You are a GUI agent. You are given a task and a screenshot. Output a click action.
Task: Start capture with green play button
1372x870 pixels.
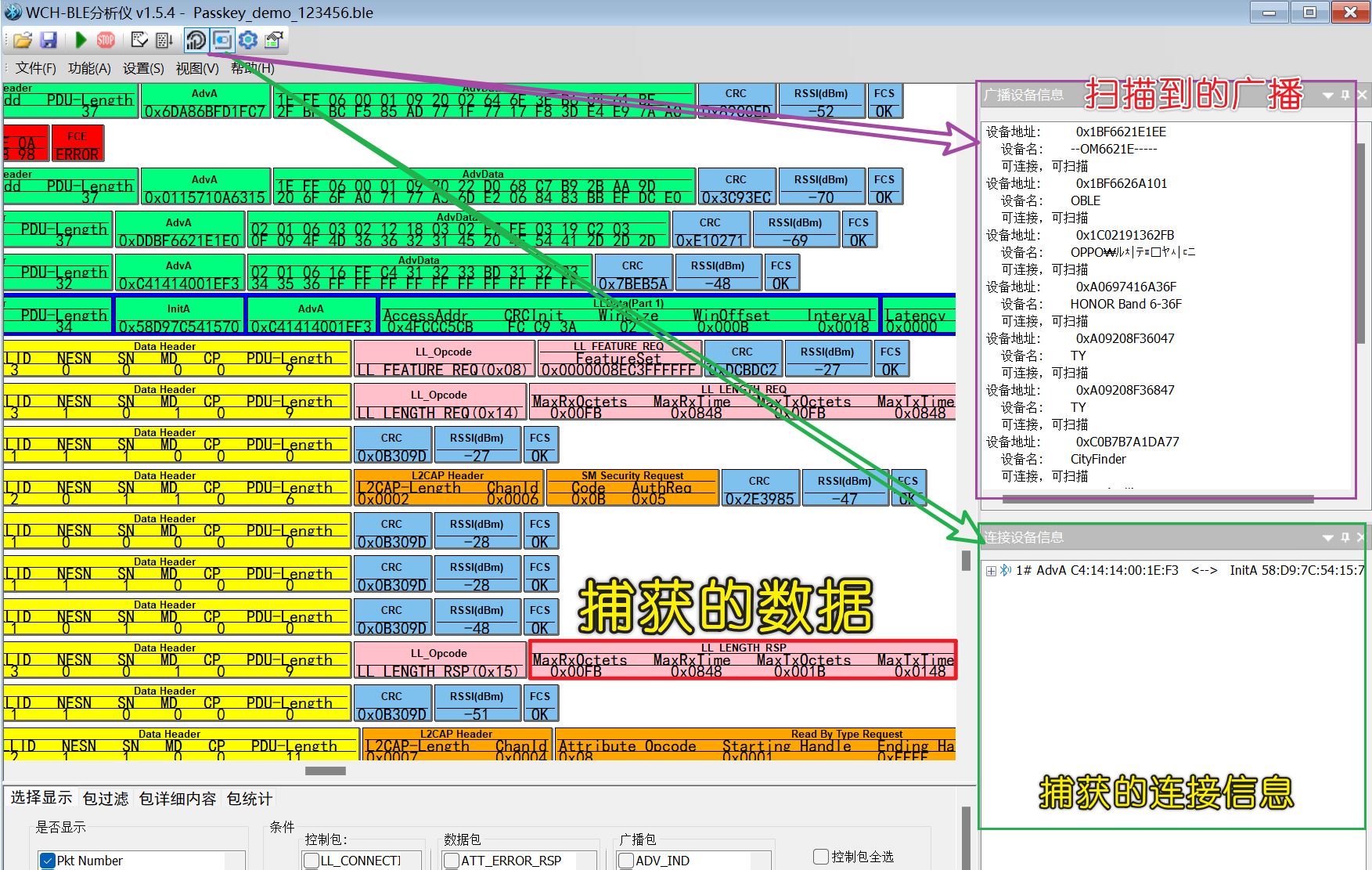pyautogui.click(x=81, y=40)
